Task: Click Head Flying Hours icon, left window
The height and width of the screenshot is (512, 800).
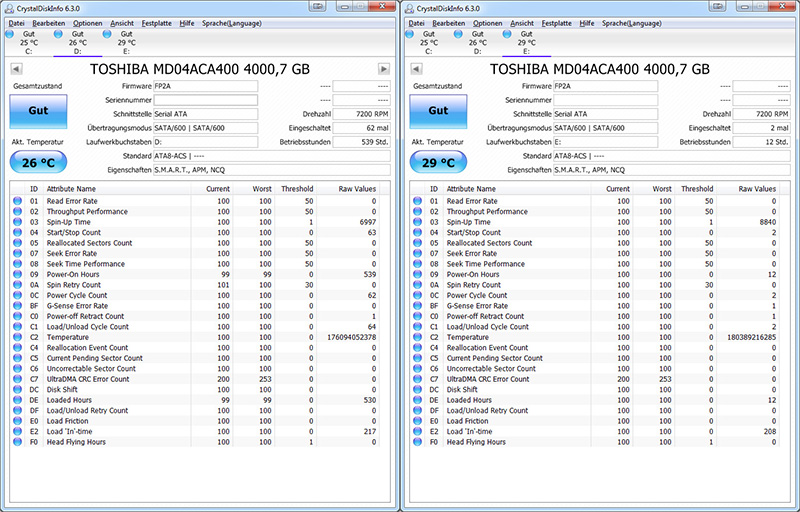Action: pos(18,442)
